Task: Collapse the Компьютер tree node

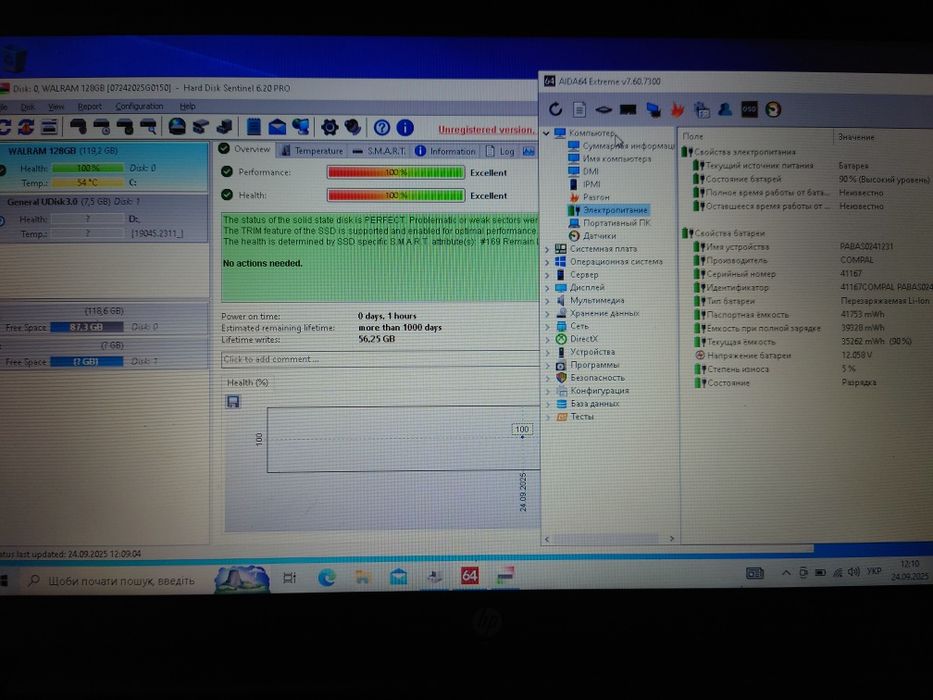Action: coord(546,133)
